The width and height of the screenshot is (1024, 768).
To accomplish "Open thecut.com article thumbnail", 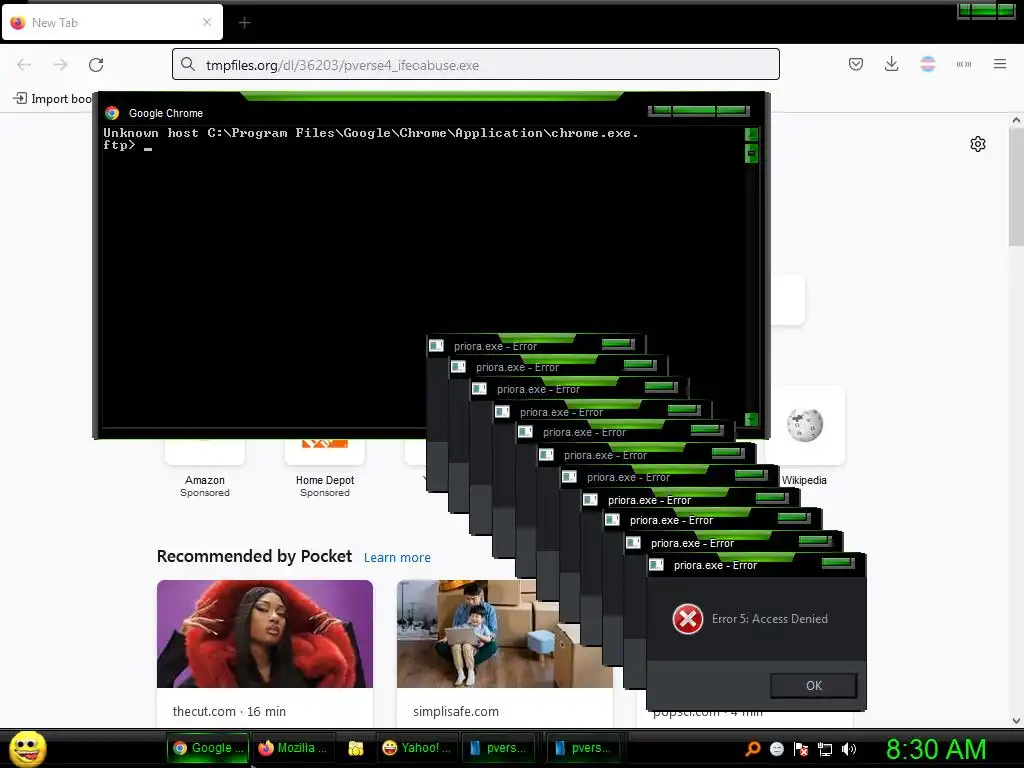I will click(264, 633).
